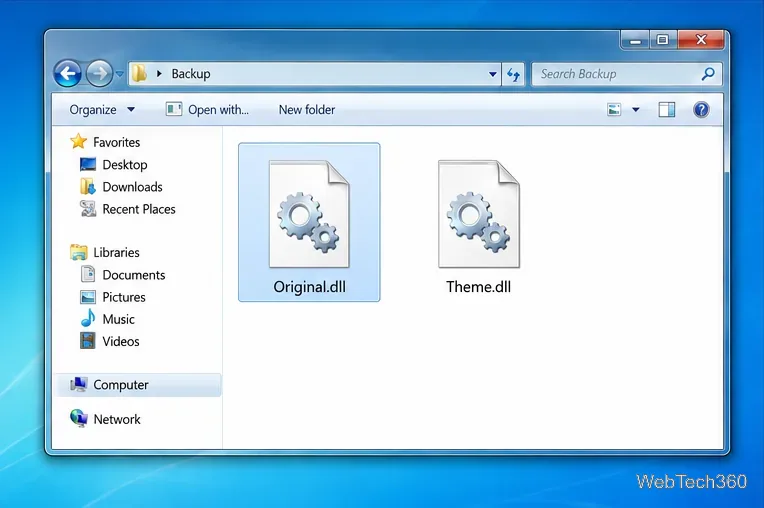
Task: Click the Music note icon
Action: coord(88,319)
